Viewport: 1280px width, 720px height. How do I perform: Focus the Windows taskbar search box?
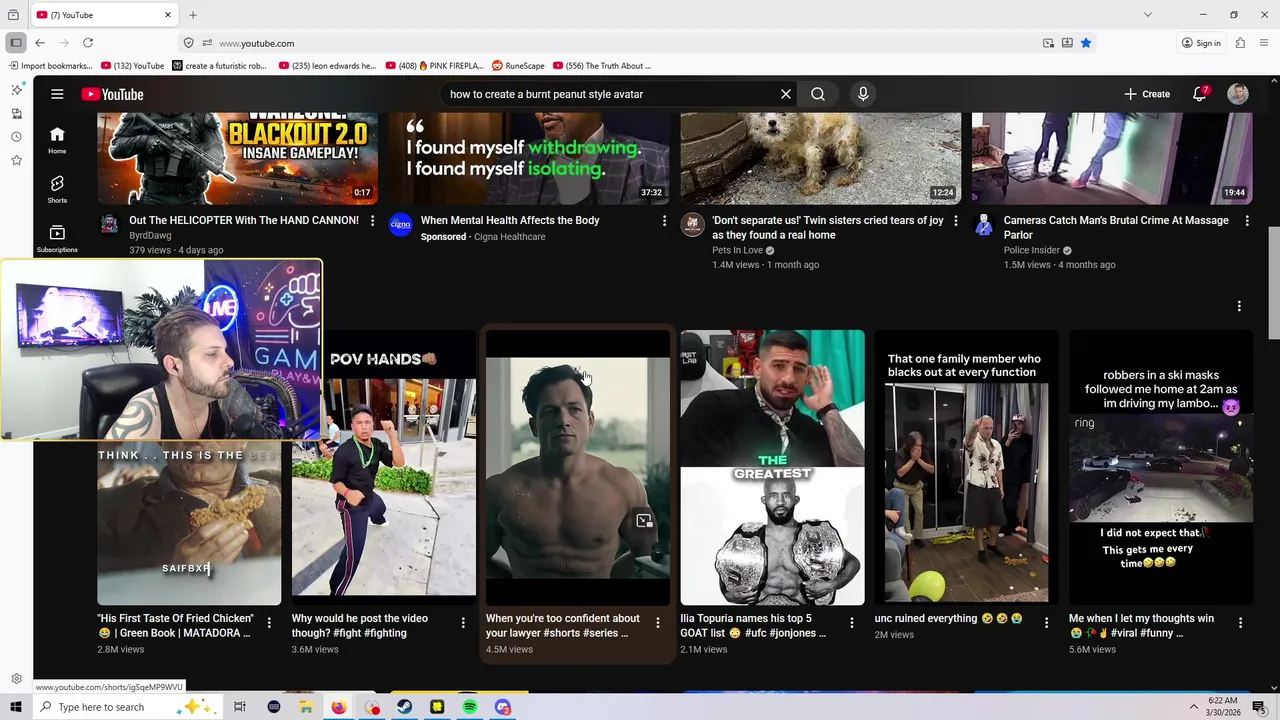pyautogui.click(x=130, y=707)
